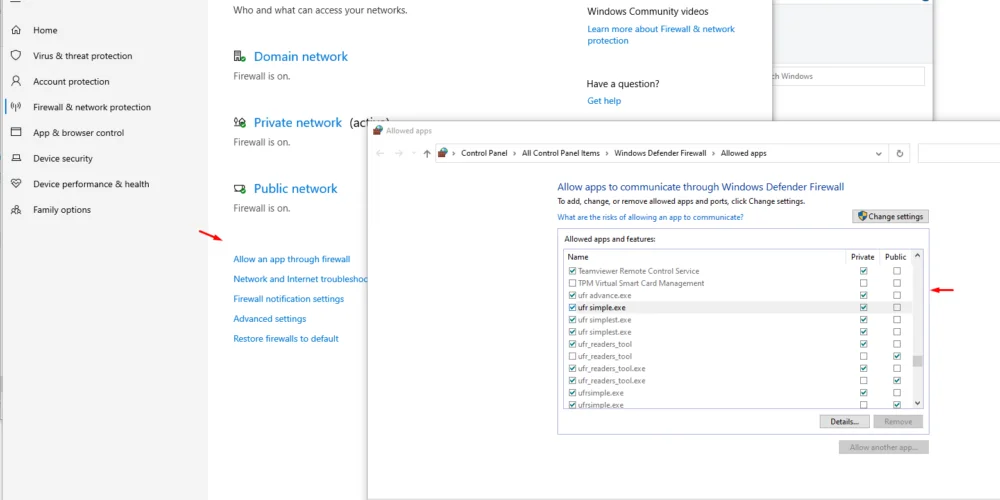Select the Device performance & health heart icon

pos(17,184)
